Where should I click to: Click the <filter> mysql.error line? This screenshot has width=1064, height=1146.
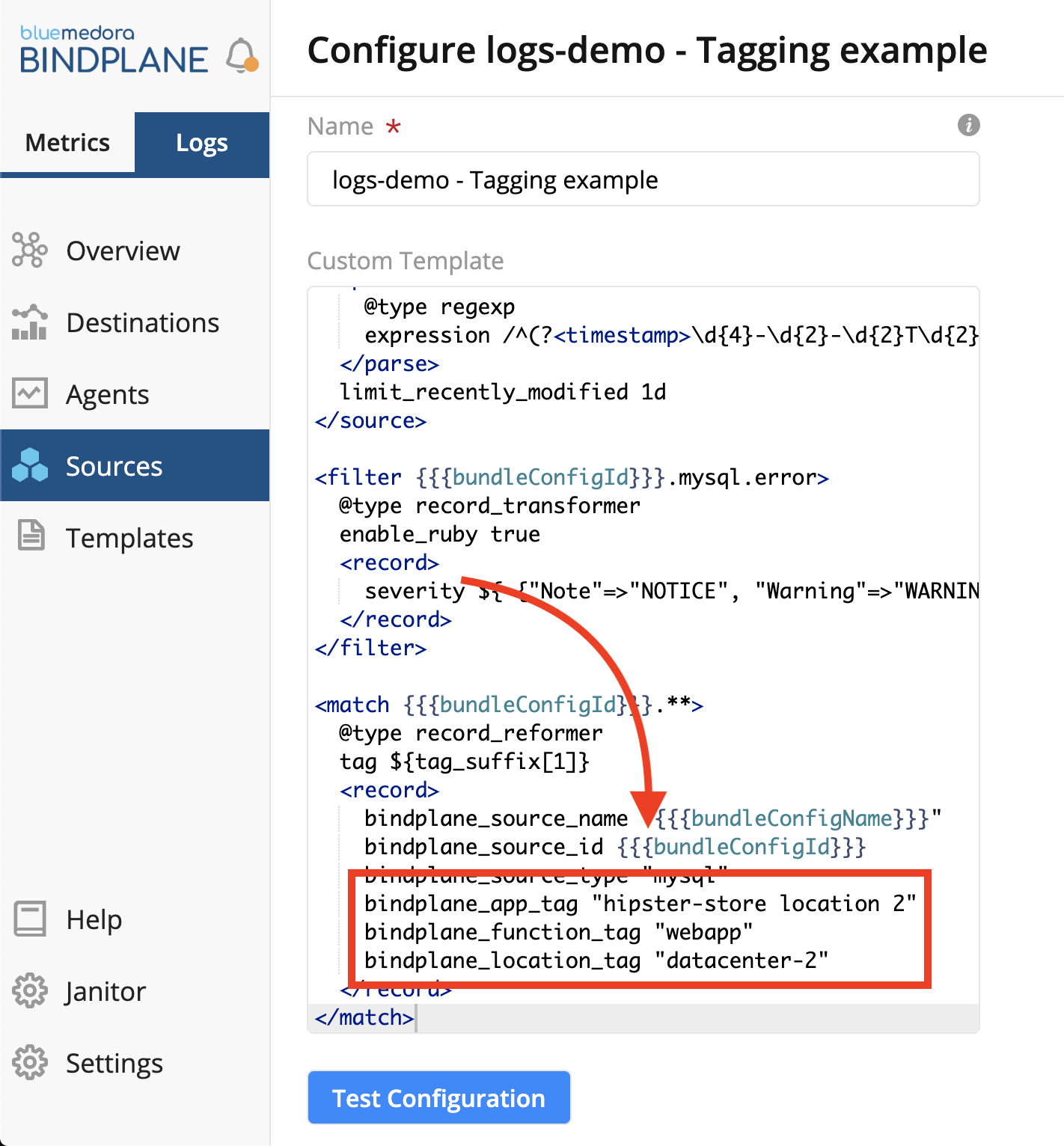point(572,478)
